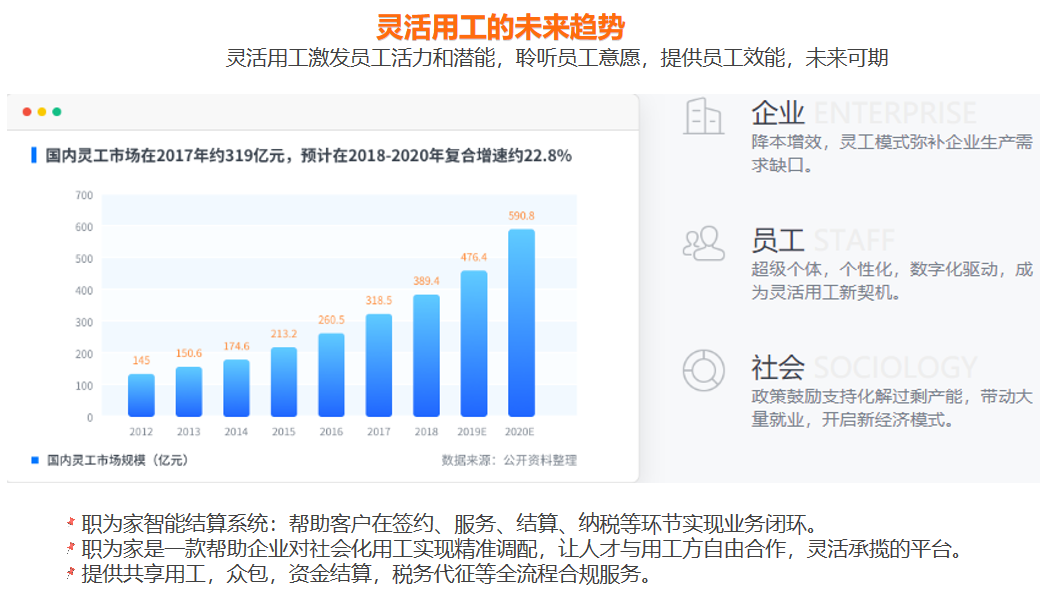Click the faded ENTERPRISE text
The height and width of the screenshot is (593, 1050).
coord(895,113)
